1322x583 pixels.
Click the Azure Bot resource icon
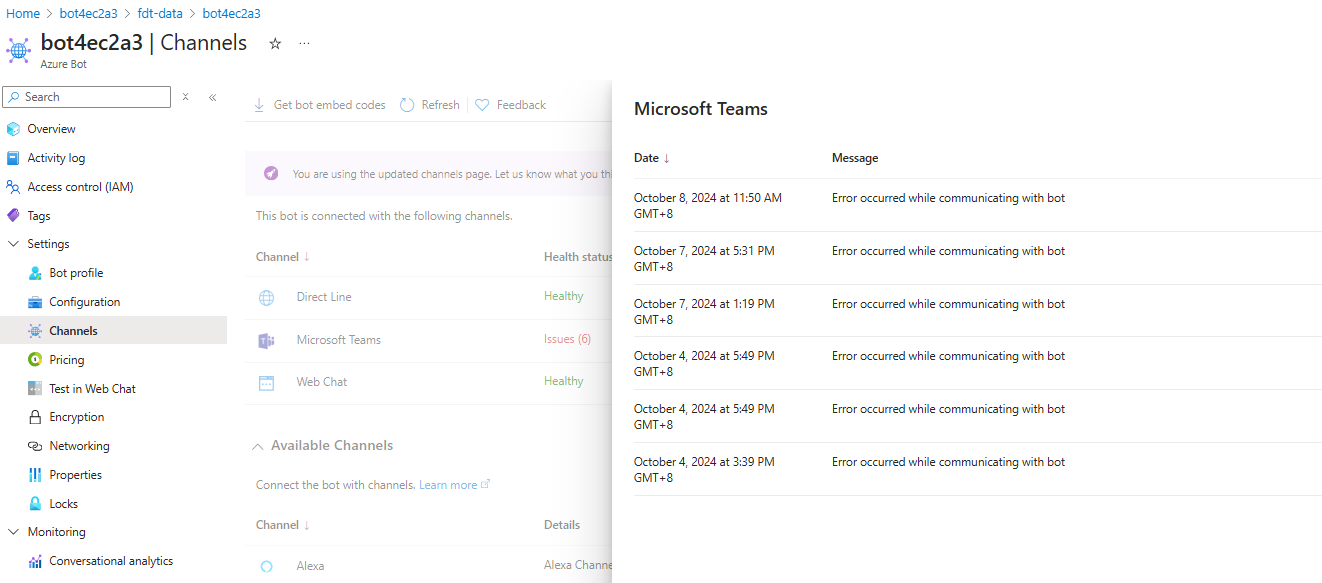[18, 50]
